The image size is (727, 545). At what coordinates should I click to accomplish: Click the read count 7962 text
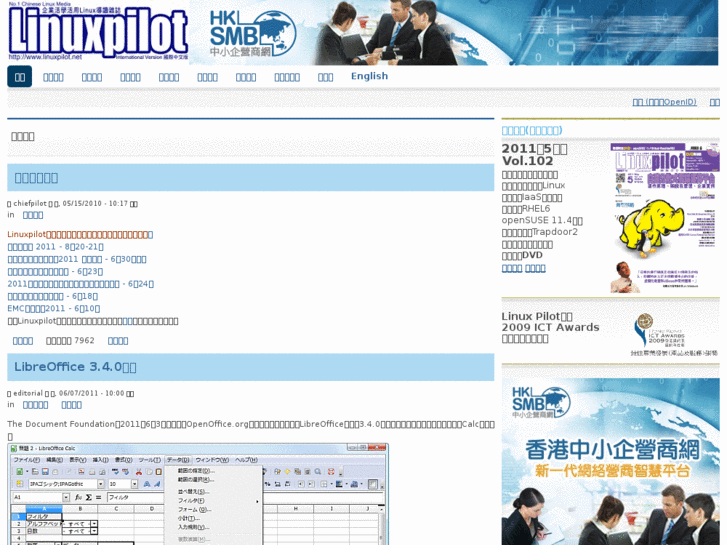click(70, 340)
